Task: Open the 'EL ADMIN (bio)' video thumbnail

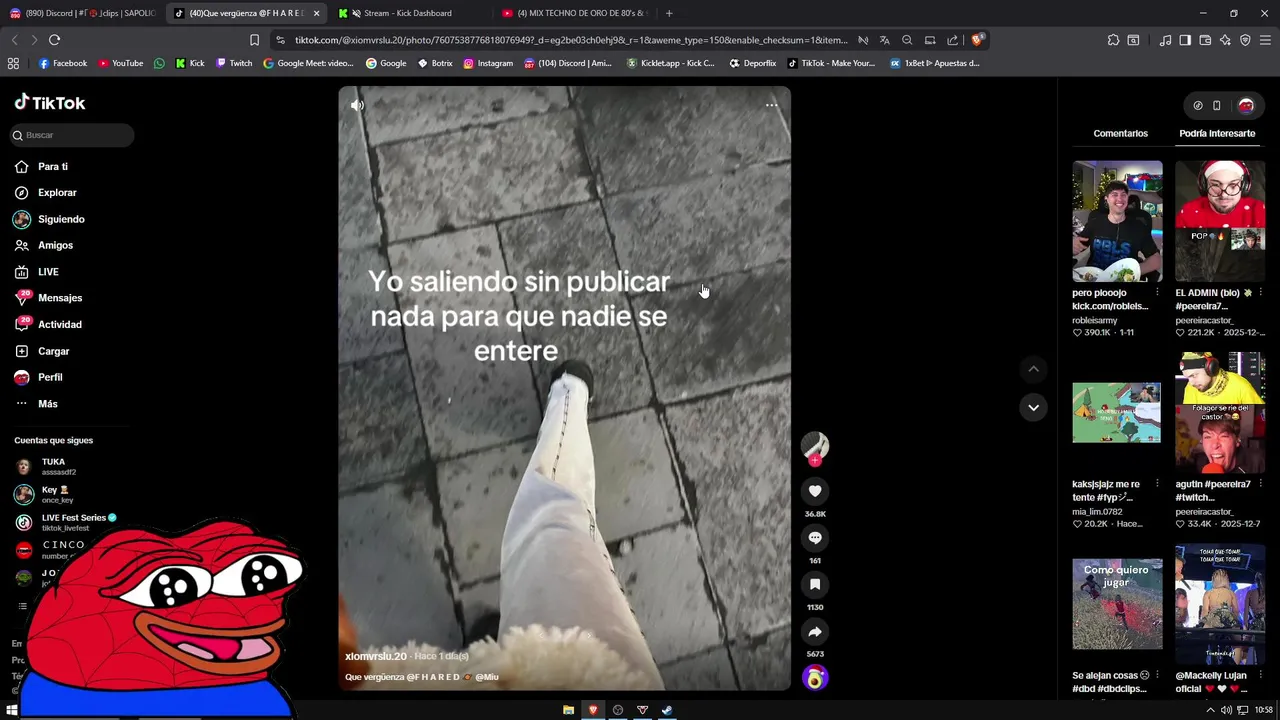Action: (1220, 221)
